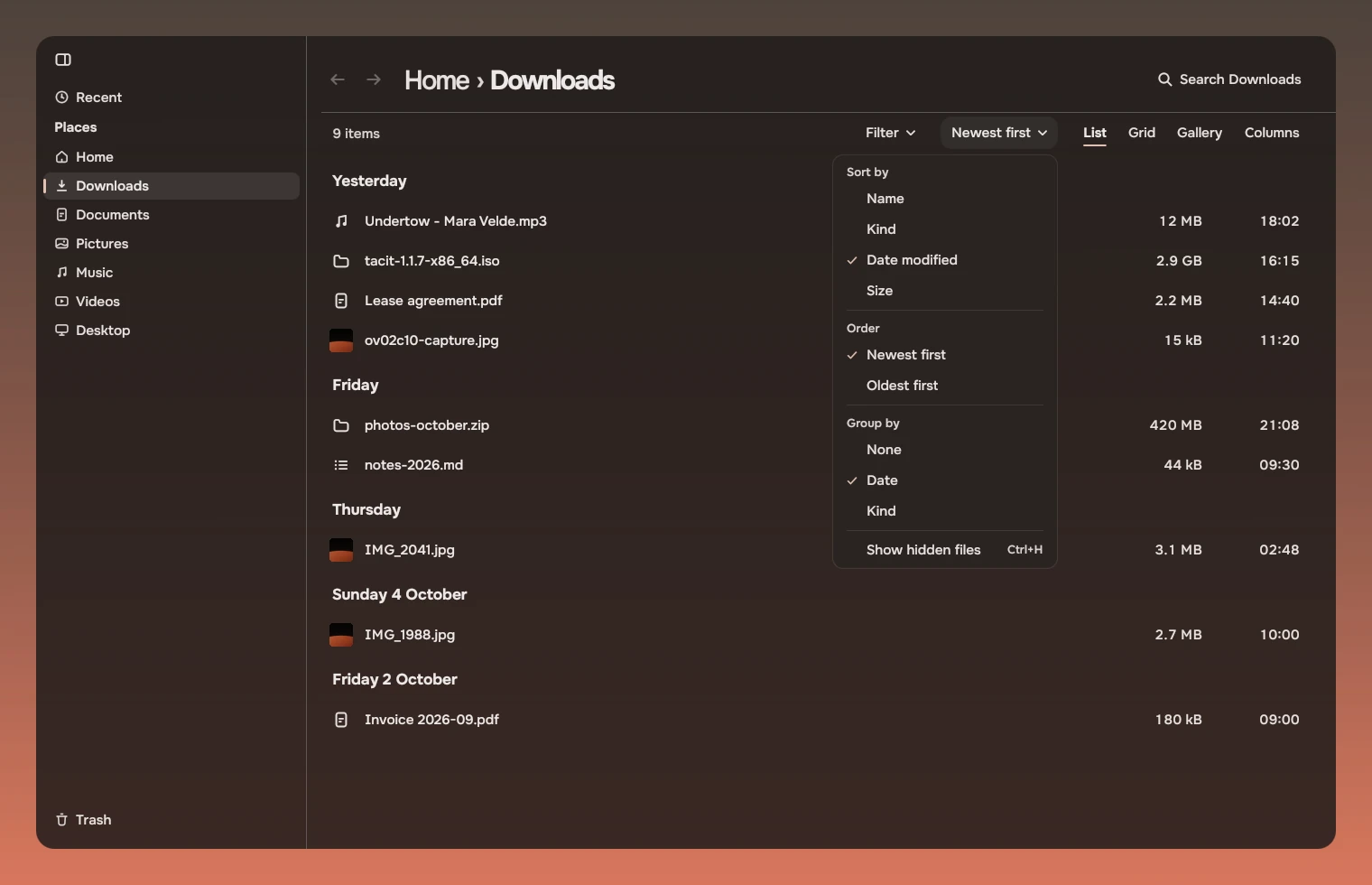The width and height of the screenshot is (1372, 885).
Task: Click the music icon of Undertow mp3
Action: 341,221
